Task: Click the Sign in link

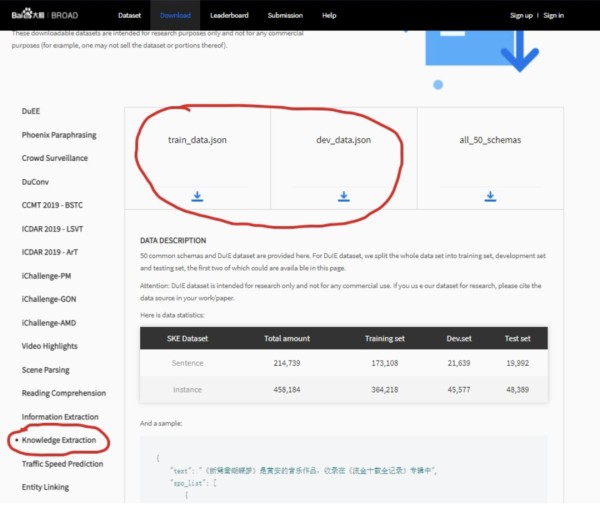Action: click(553, 16)
